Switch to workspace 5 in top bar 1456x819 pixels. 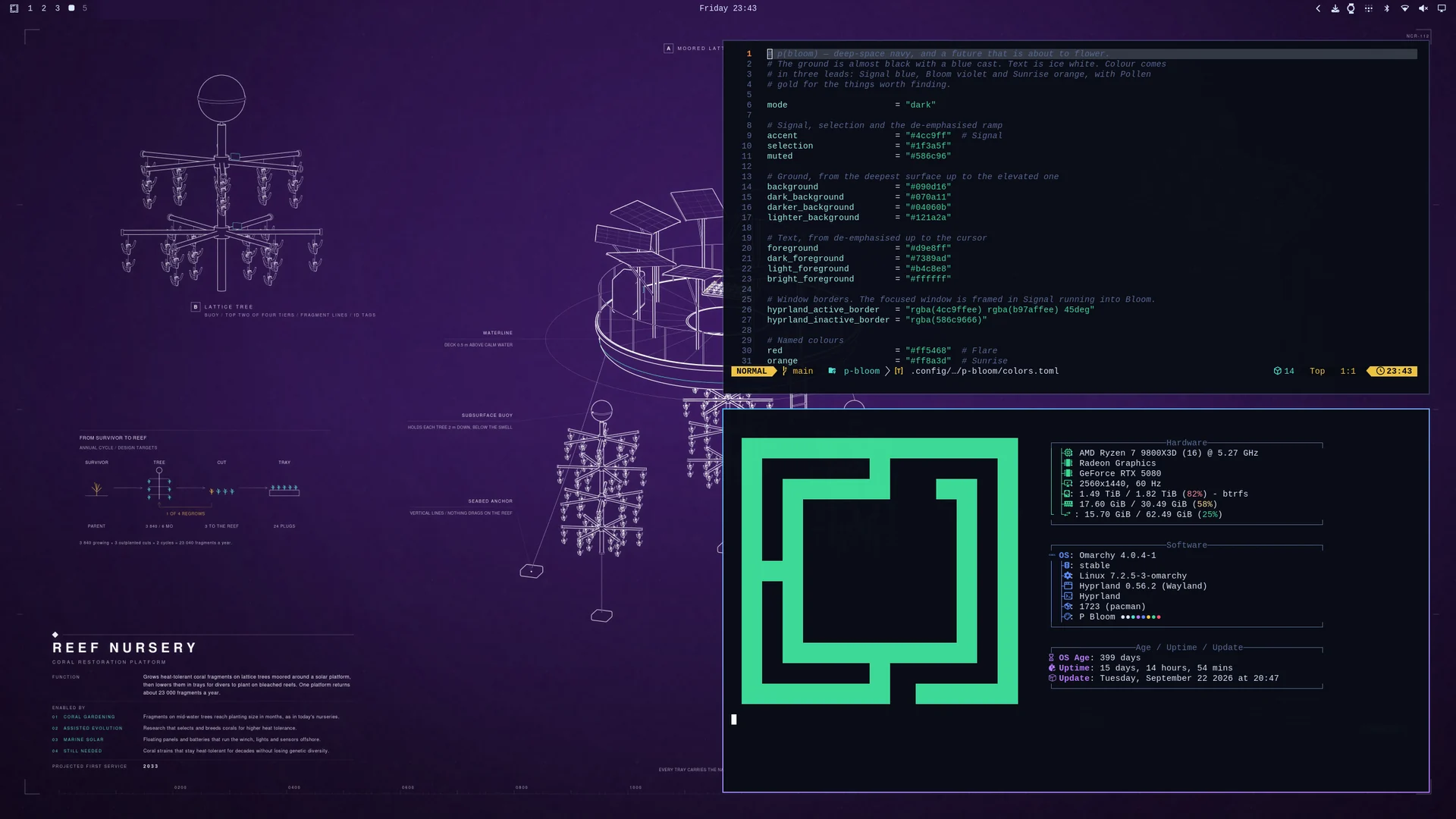[x=85, y=8]
